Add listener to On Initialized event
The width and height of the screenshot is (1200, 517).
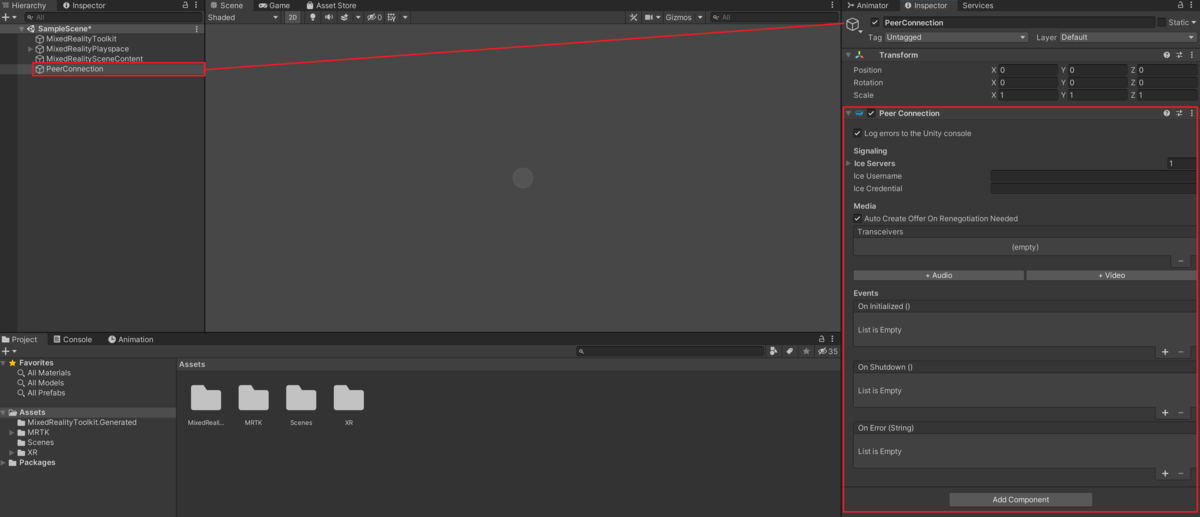tap(1165, 352)
